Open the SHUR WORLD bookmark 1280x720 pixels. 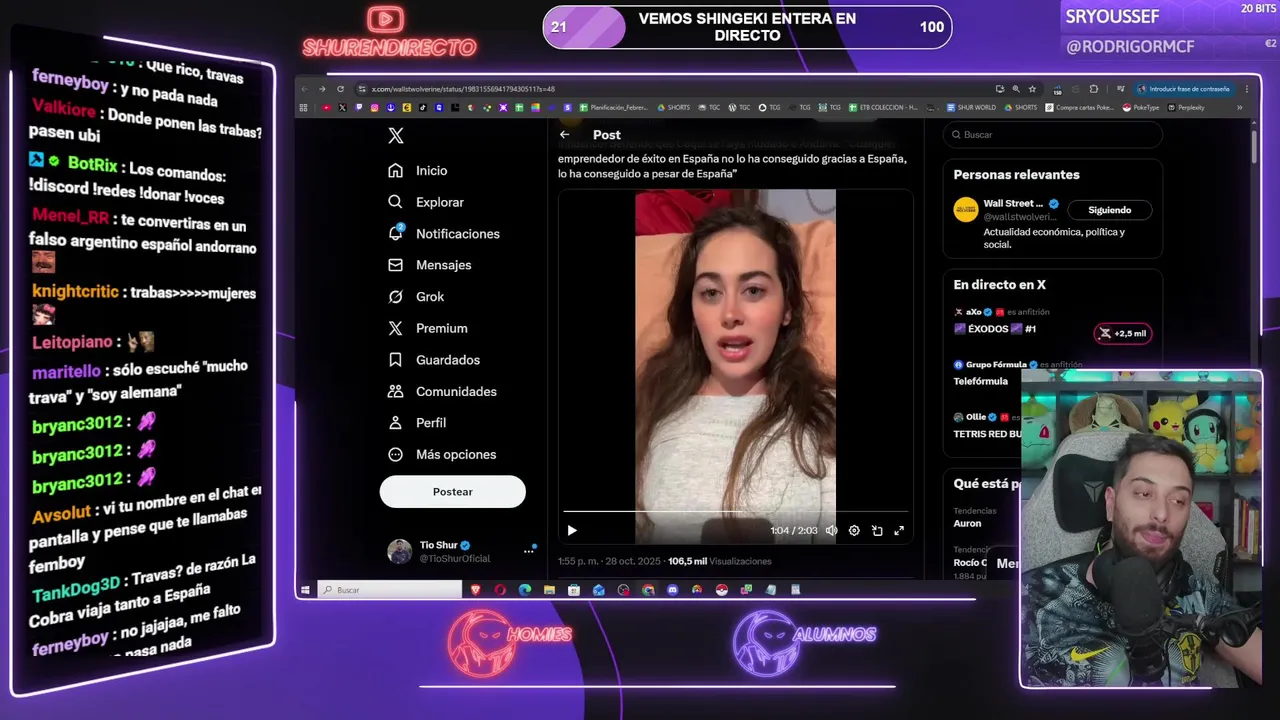point(971,107)
